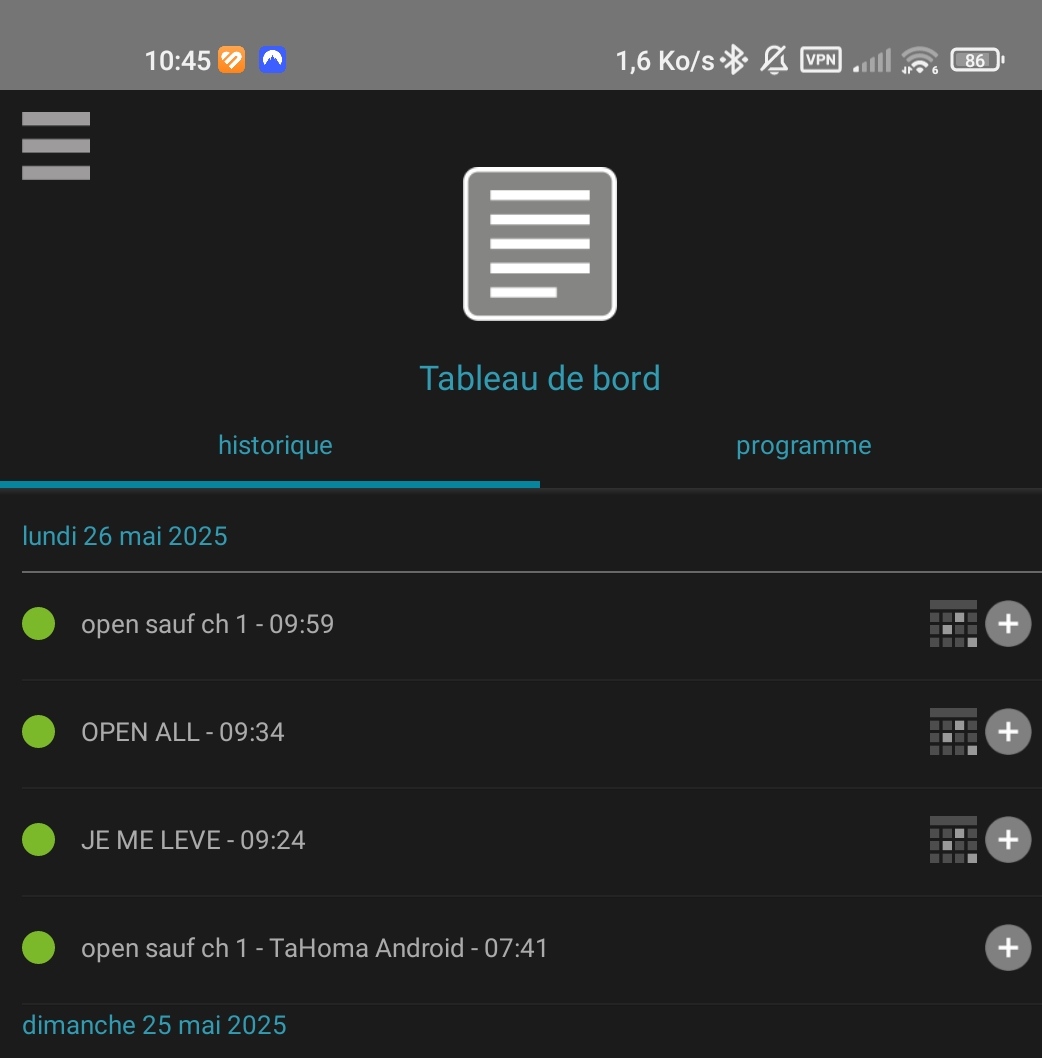Expand TaHoma Android 07:41 entry details
The image size is (1042, 1058).
[x=1008, y=947]
